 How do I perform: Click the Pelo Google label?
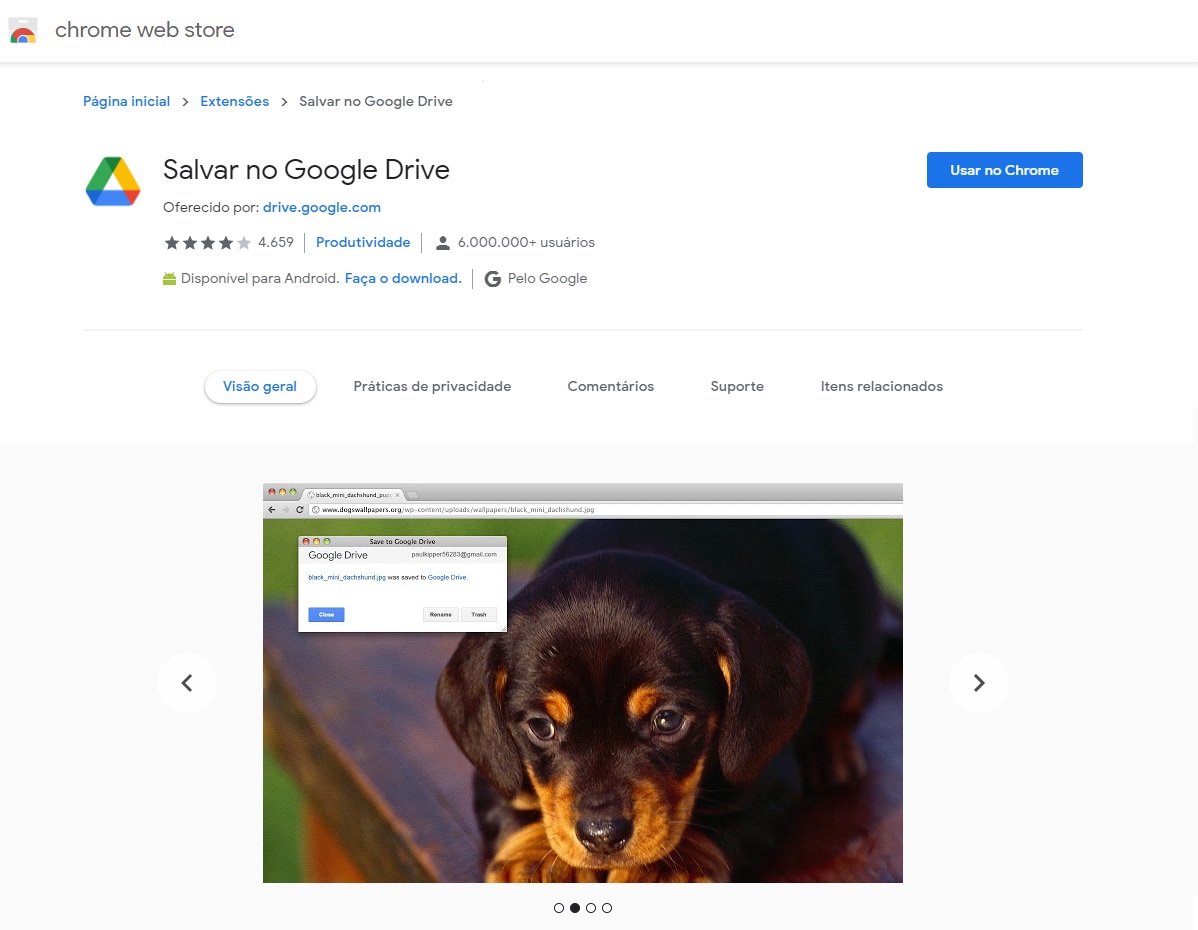click(547, 278)
